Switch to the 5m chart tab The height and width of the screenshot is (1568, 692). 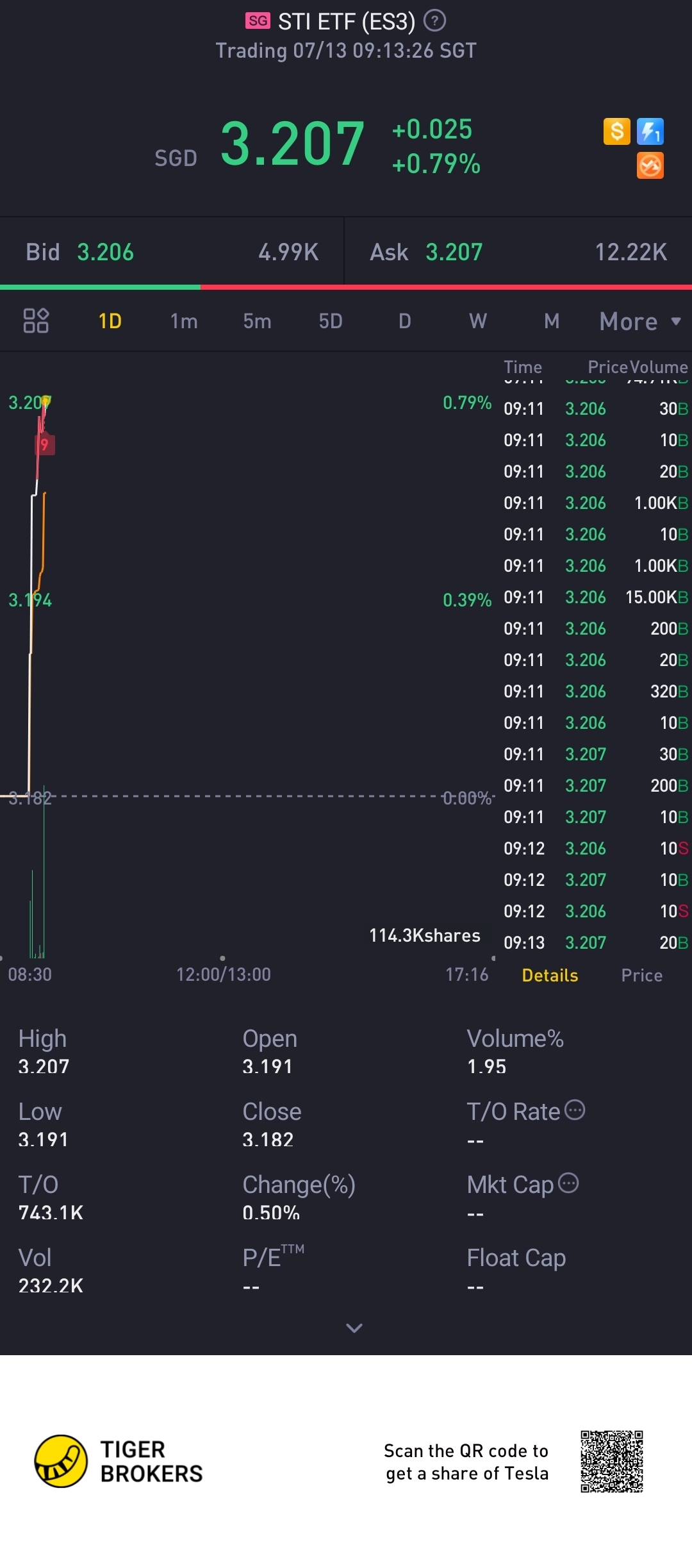(x=257, y=321)
